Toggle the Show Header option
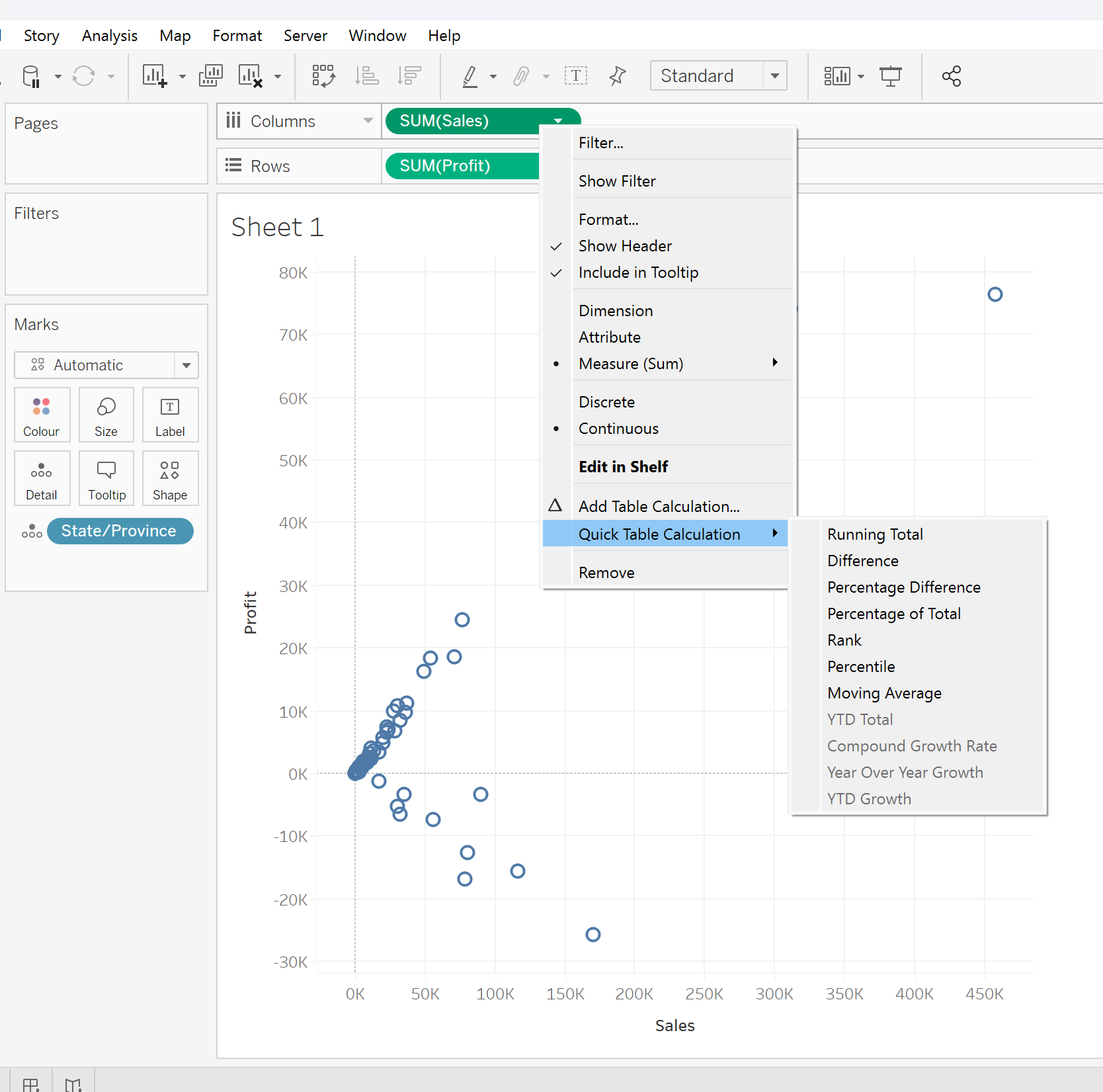The image size is (1103, 1092). 625,246
